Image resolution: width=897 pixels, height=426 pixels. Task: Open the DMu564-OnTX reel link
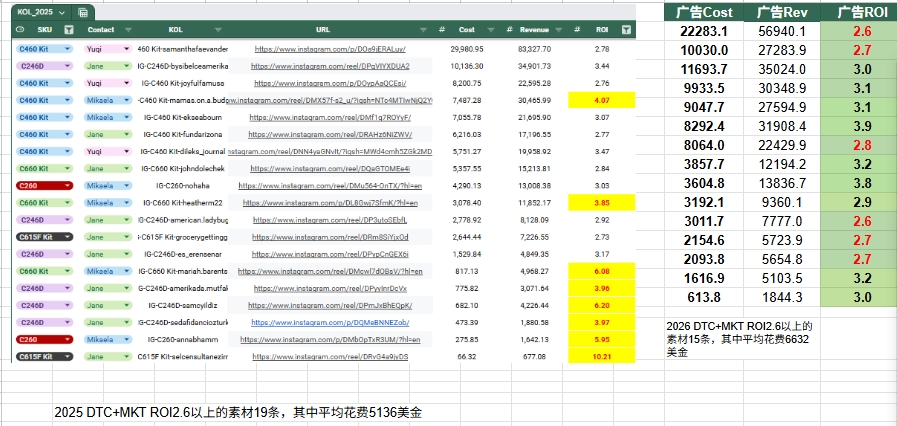coord(330,186)
